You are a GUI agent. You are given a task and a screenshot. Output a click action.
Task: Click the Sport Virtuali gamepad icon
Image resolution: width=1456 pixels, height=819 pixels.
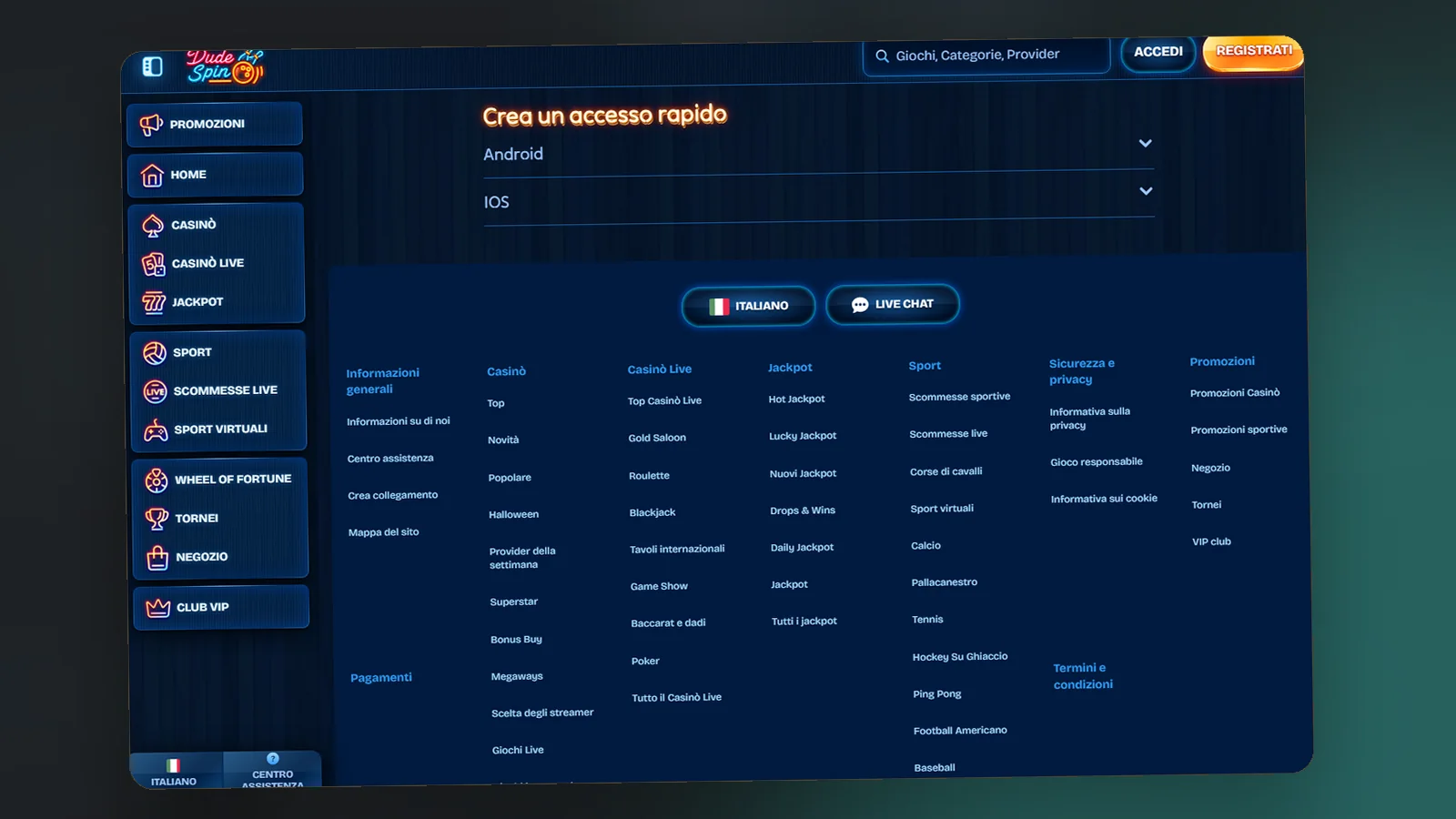click(156, 430)
